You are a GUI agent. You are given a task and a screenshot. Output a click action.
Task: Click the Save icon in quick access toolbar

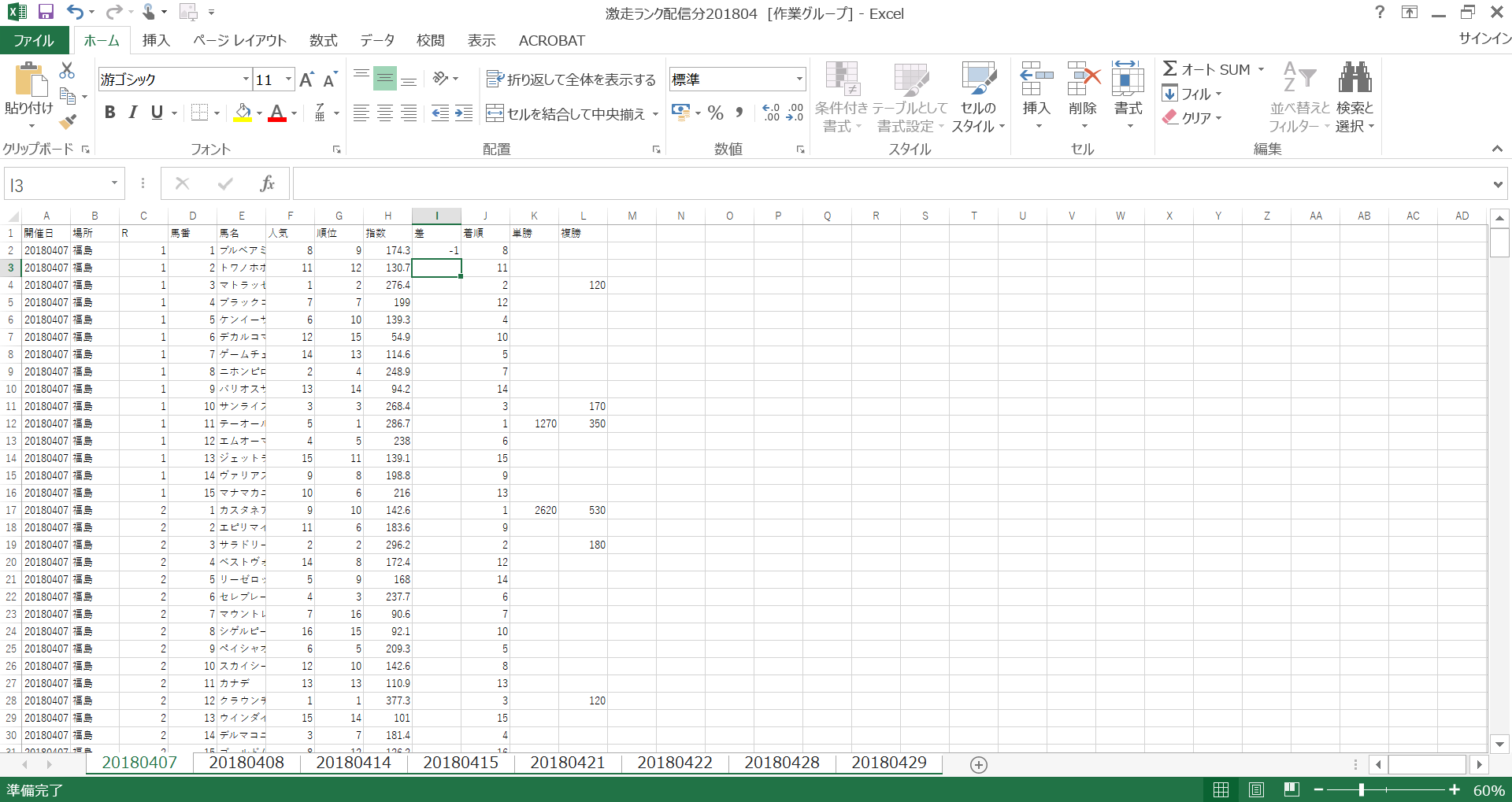[x=46, y=12]
